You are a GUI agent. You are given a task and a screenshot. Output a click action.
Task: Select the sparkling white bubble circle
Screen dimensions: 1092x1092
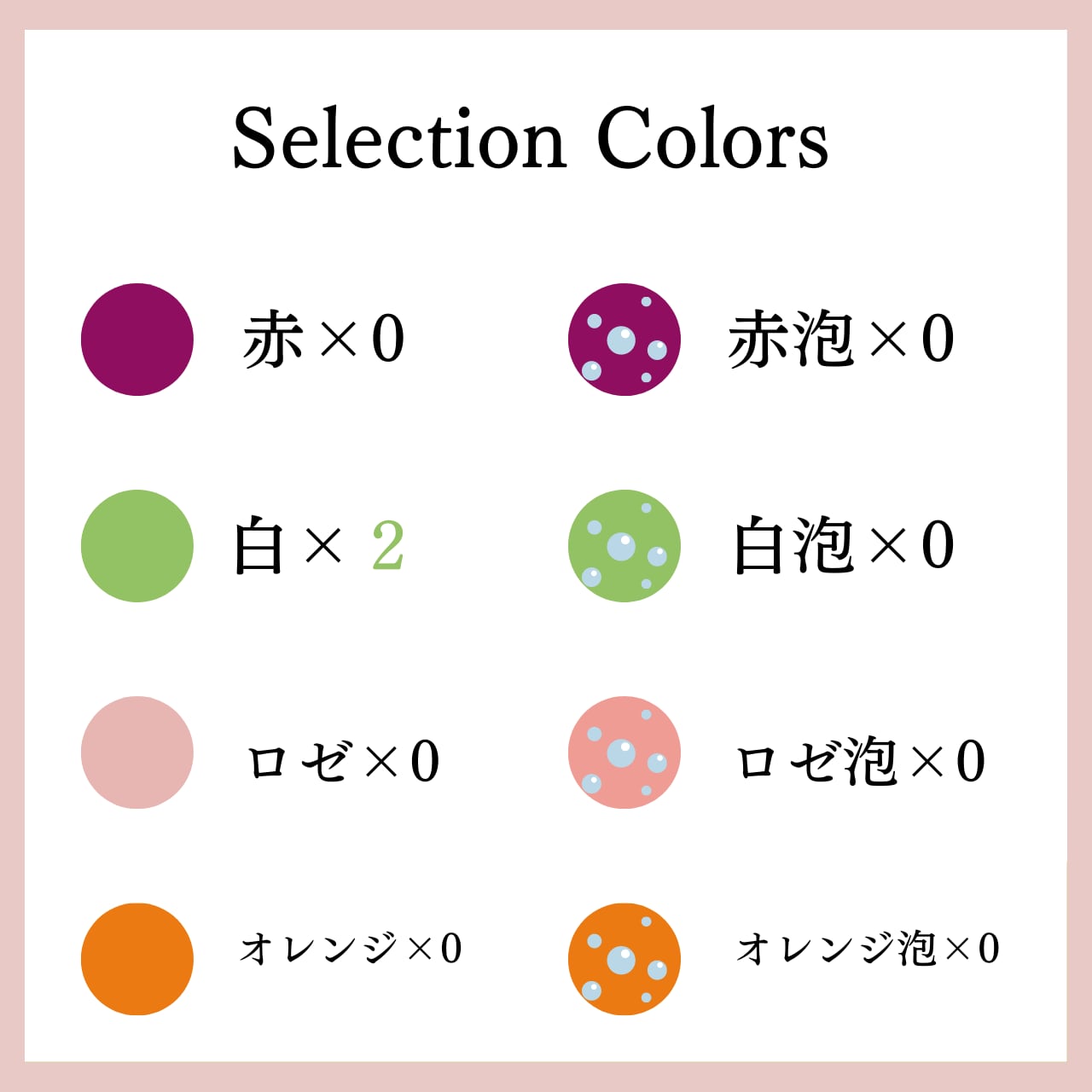(624, 546)
